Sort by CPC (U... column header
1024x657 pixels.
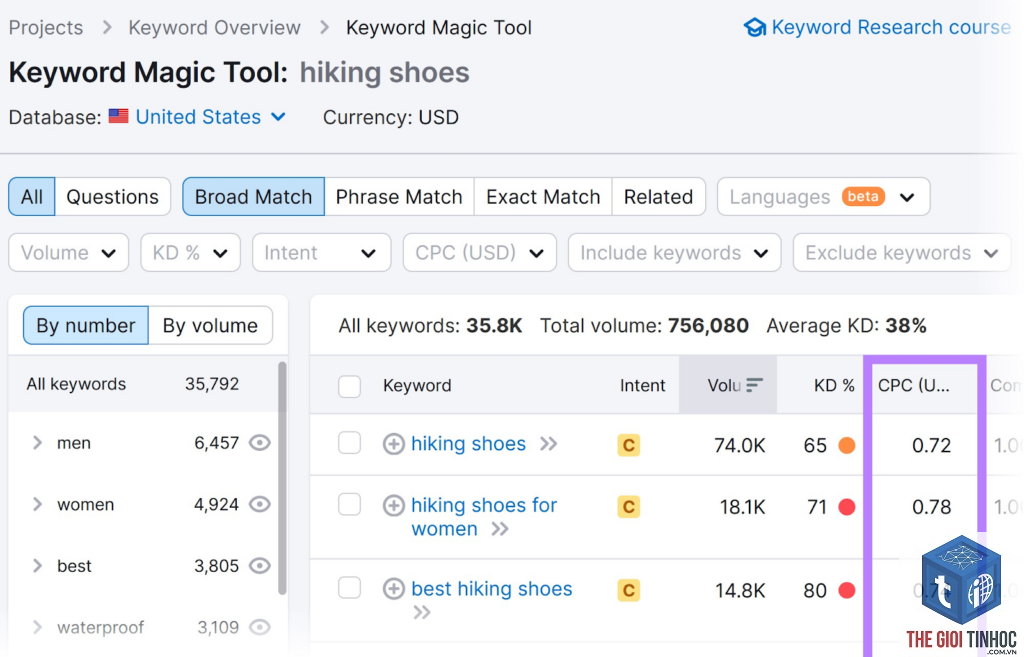(914, 385)
